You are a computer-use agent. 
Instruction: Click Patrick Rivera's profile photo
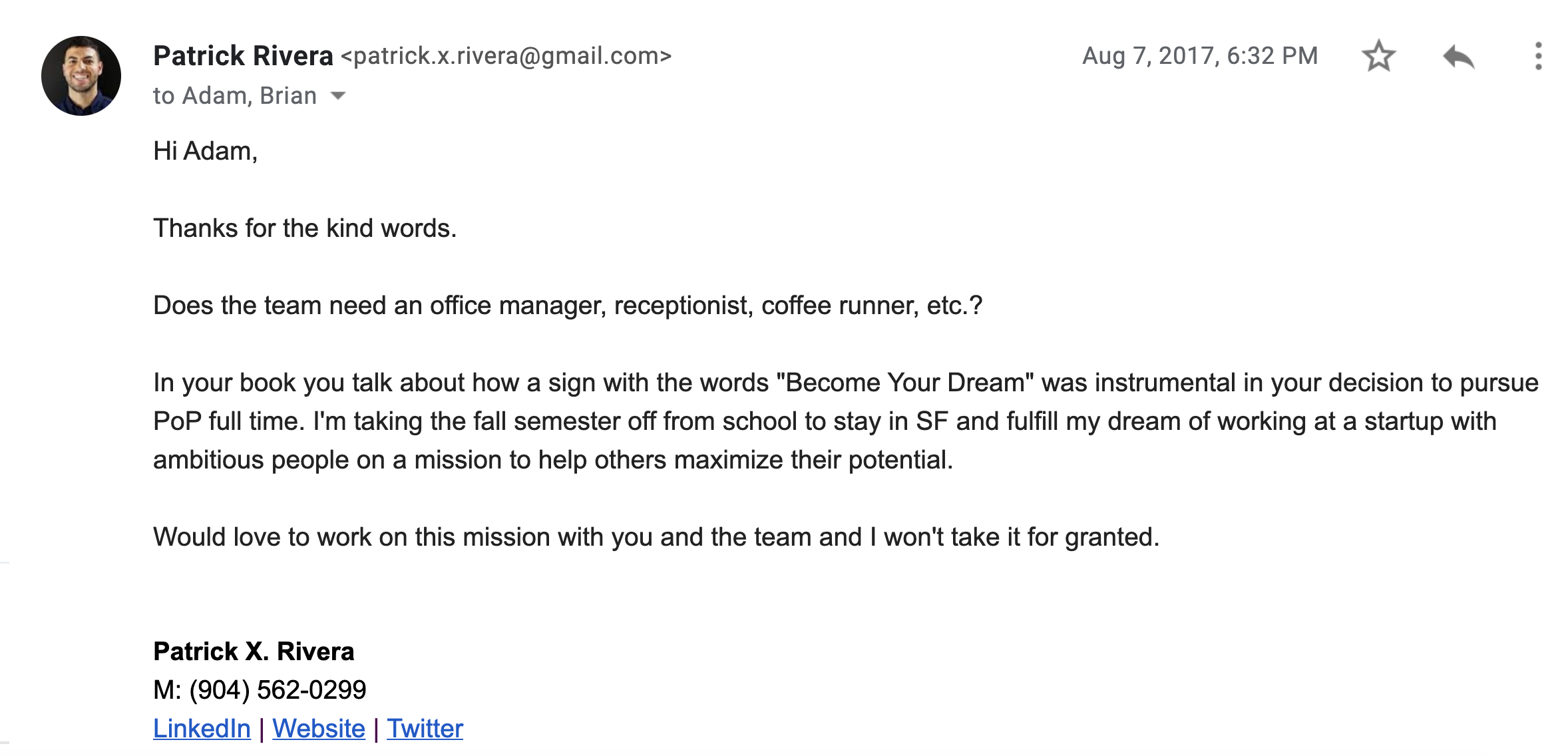(81, 76)
